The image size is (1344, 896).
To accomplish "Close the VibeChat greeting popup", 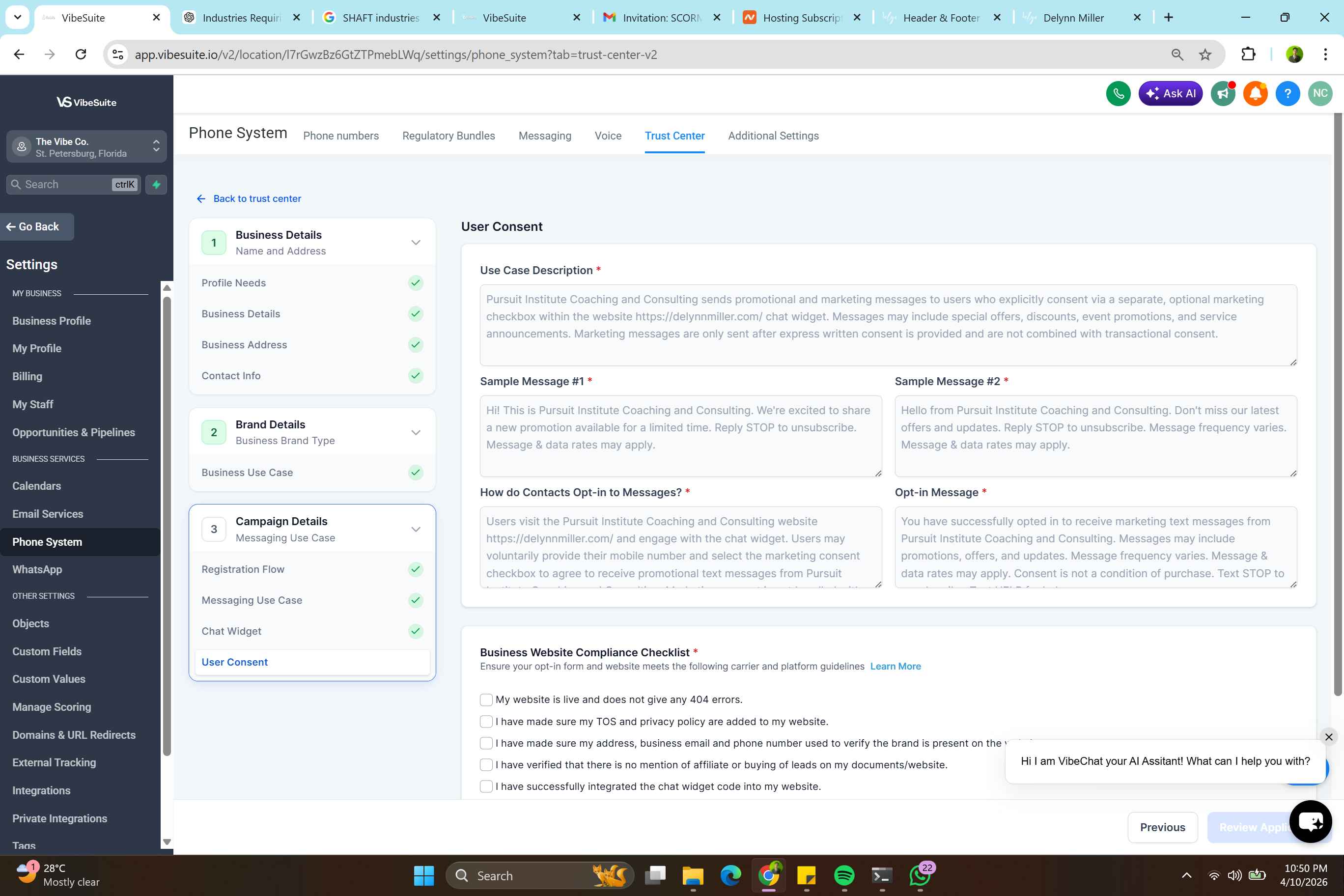I will pos(1329,737).
